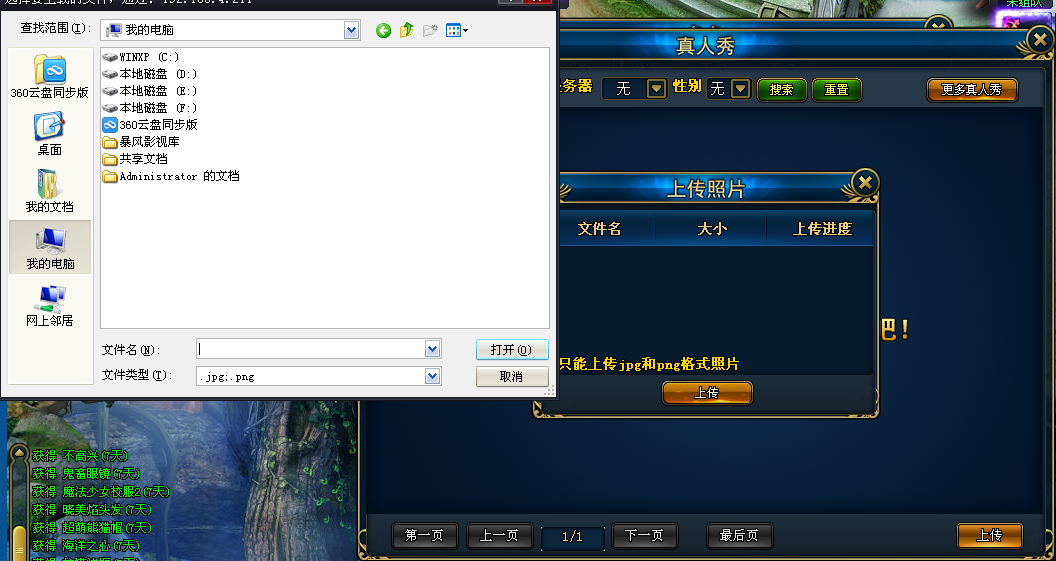Viewport: 1056px width, 561px height.
Task: Click the green 搜索 button
Action: (782, 90)
